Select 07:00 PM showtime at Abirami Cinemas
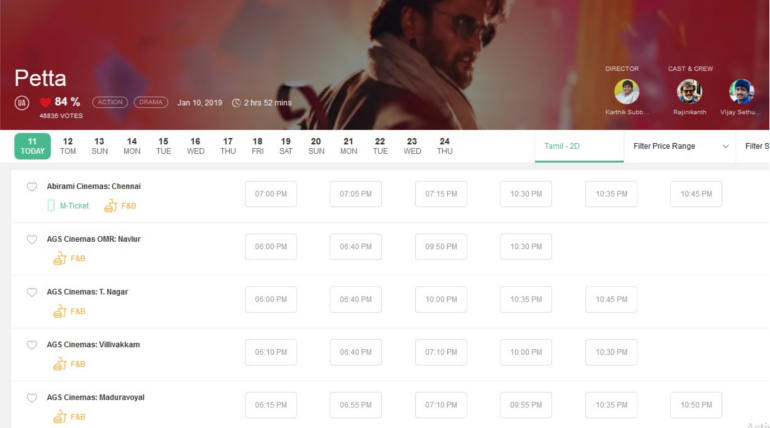This screenshot has height=428, width=770. 270,194
